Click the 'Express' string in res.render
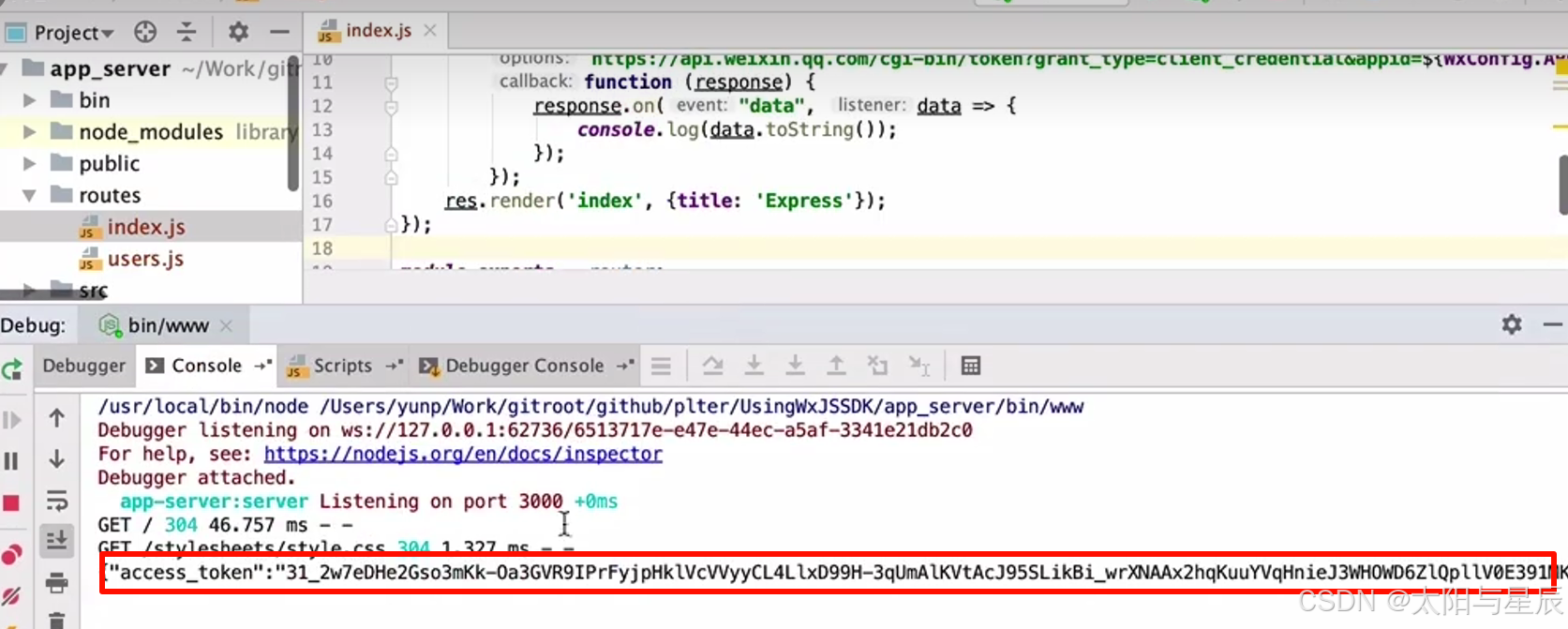This screenshot has height=629, width=1568. pyautogui.click(x=804, y=201)
